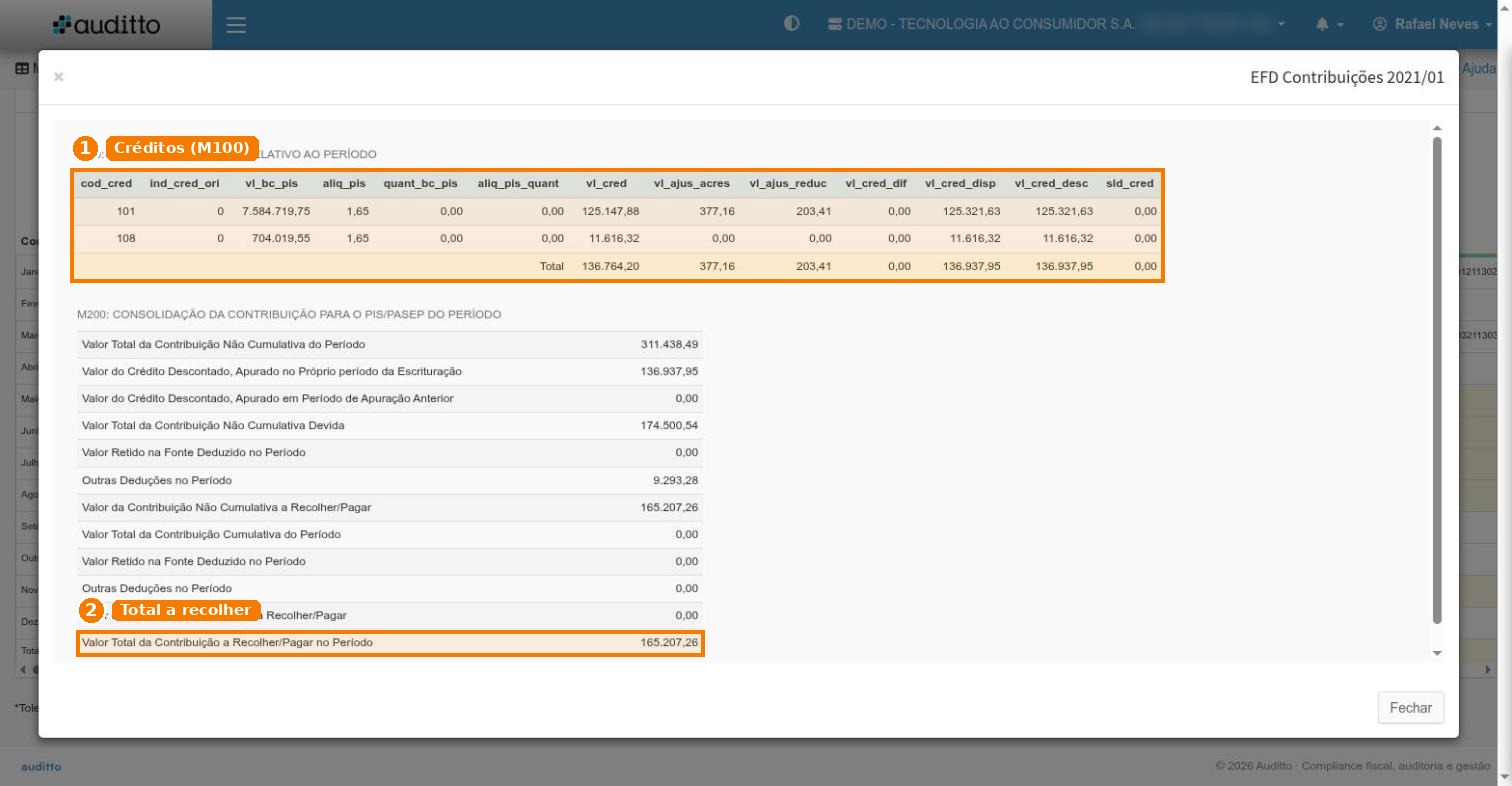Viewport: 1512px width, 786px height.
Task: Click the modal vertical scrollbar thumb
Action: click(x=1438, y=380)
